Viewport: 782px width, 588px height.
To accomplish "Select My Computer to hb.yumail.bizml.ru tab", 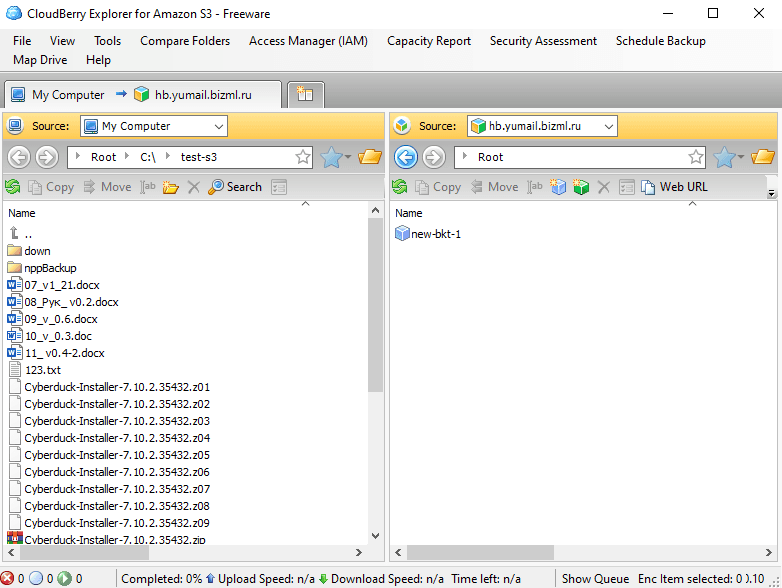I will pyautogui.click(x=143, y=95).
